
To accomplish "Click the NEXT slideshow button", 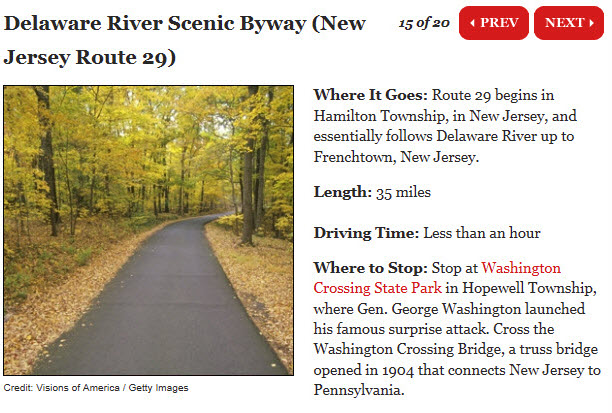I will [x=568, y=23].
